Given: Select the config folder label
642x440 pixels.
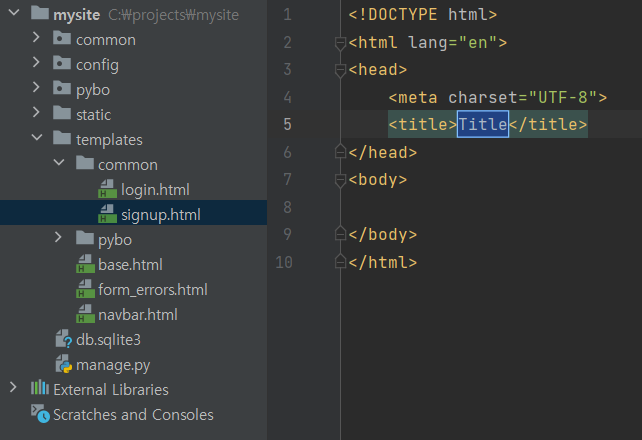Looking at the screenshot, I should click(97, 65).
